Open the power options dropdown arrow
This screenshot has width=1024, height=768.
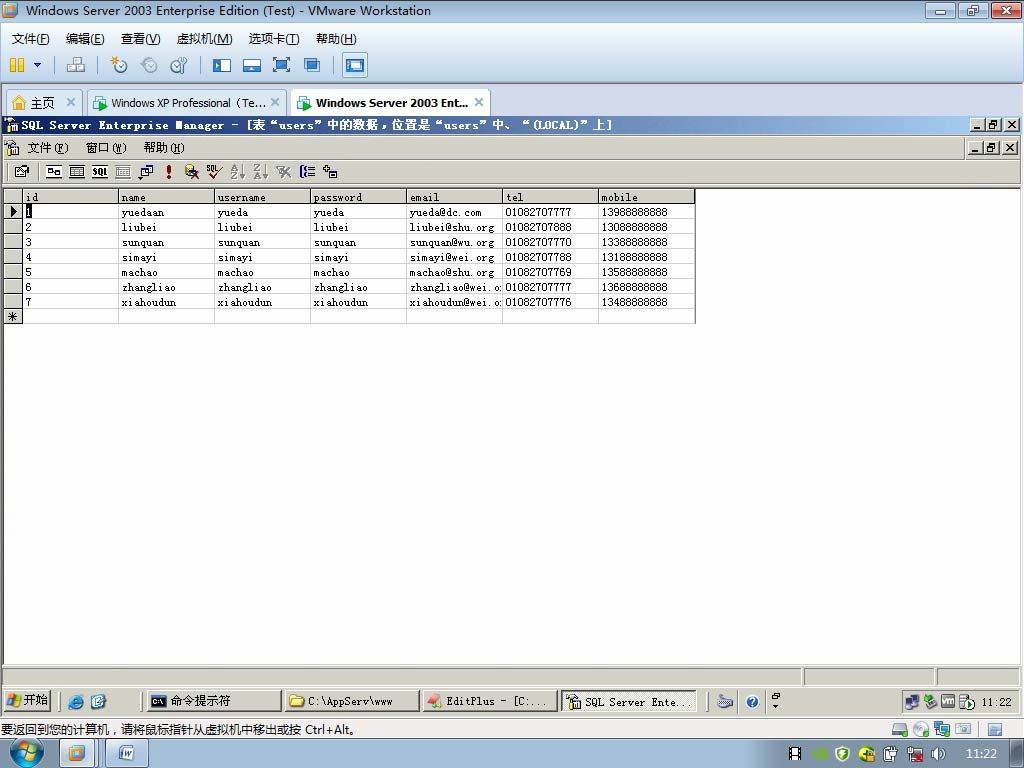[37, 65]
